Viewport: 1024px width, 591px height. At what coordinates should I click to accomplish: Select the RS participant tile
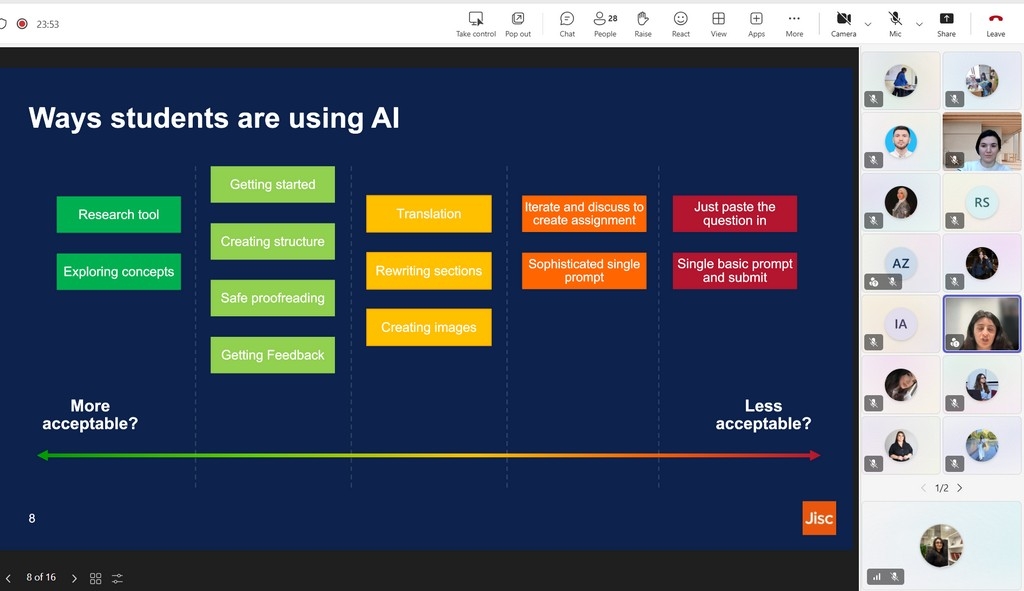click(981, 202)
